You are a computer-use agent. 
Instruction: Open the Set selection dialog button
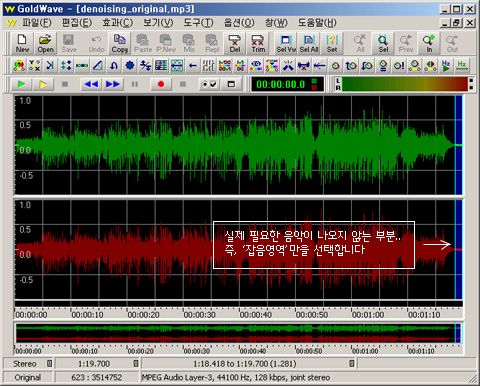(x=332, y=43)
